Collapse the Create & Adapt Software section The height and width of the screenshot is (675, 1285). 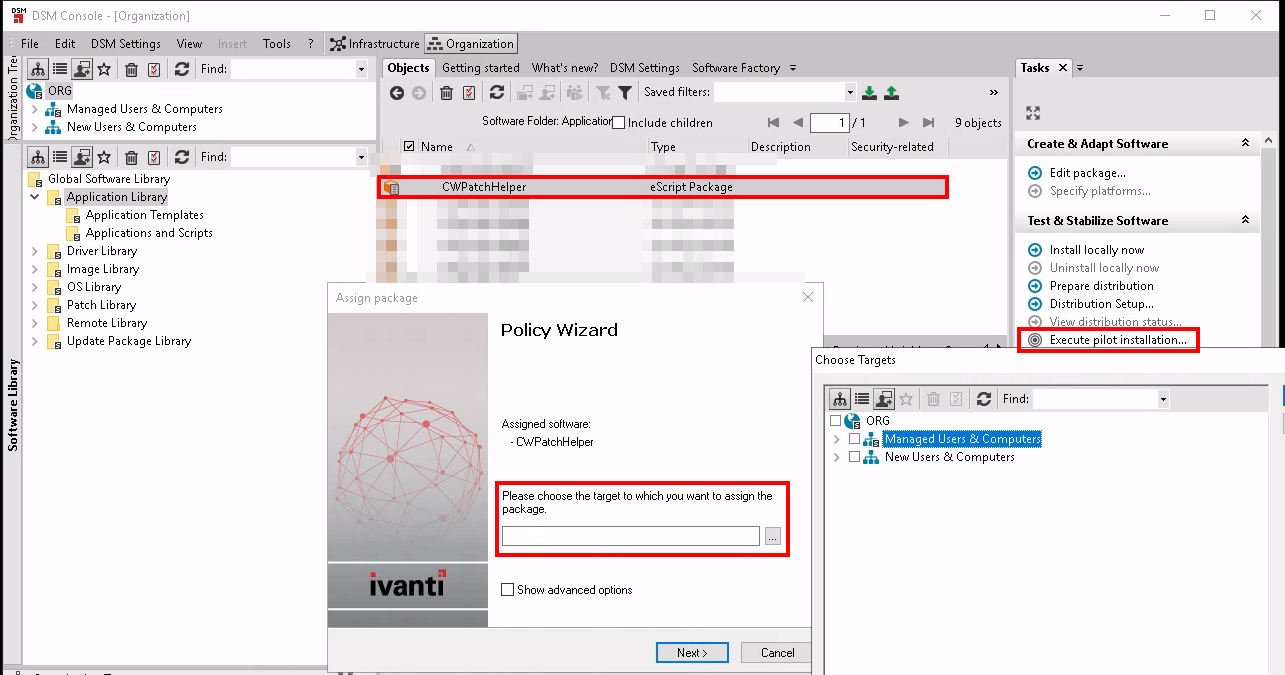click(1245, 144)
